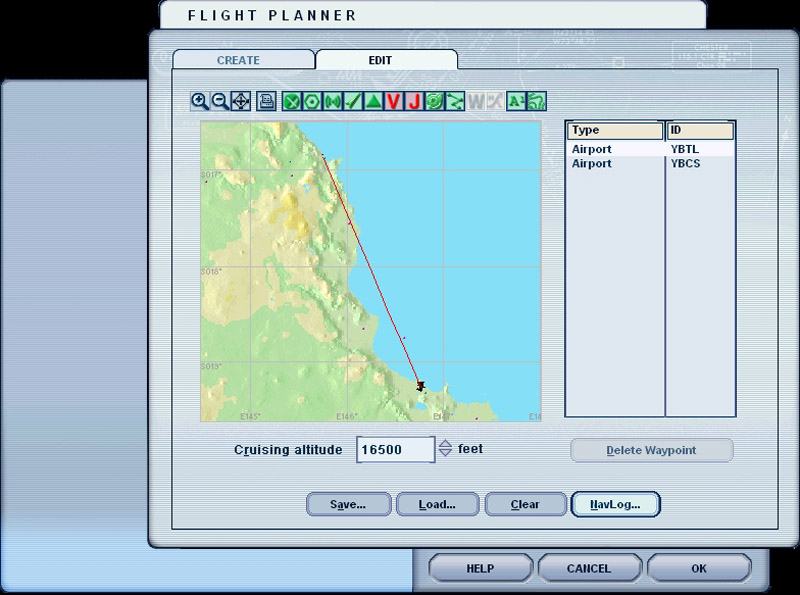Toggle Victor airways red V icon

tap(394, 100)
